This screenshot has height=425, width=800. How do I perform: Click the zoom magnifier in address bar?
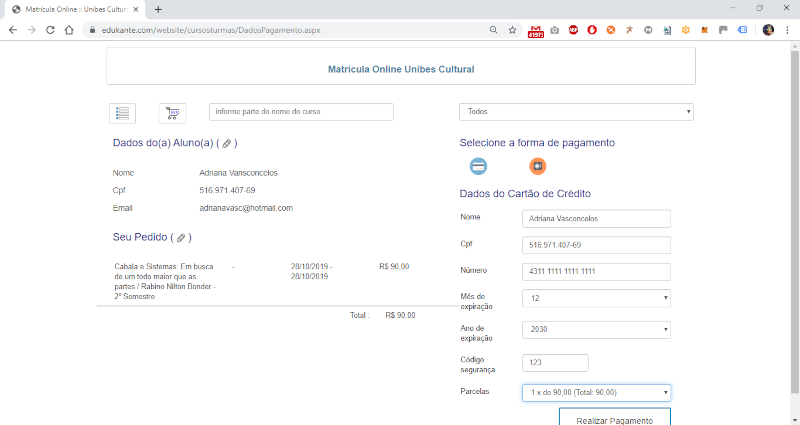tap(493, 30)
